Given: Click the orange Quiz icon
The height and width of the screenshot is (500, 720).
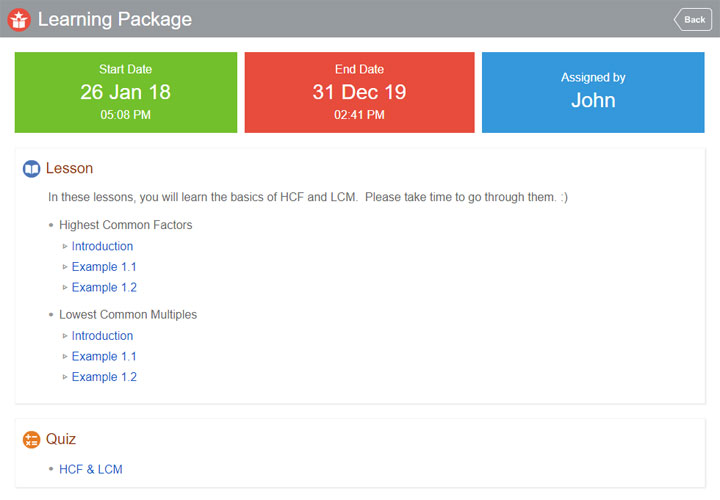Looking at the screenshot, I should coord(31,439).
